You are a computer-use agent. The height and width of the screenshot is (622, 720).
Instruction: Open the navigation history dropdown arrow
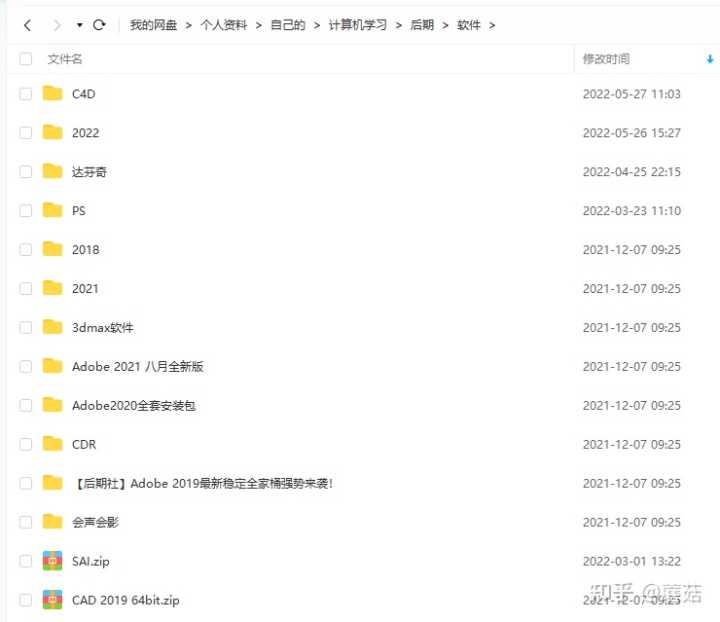pyautogui.click(x=79, y=25)
